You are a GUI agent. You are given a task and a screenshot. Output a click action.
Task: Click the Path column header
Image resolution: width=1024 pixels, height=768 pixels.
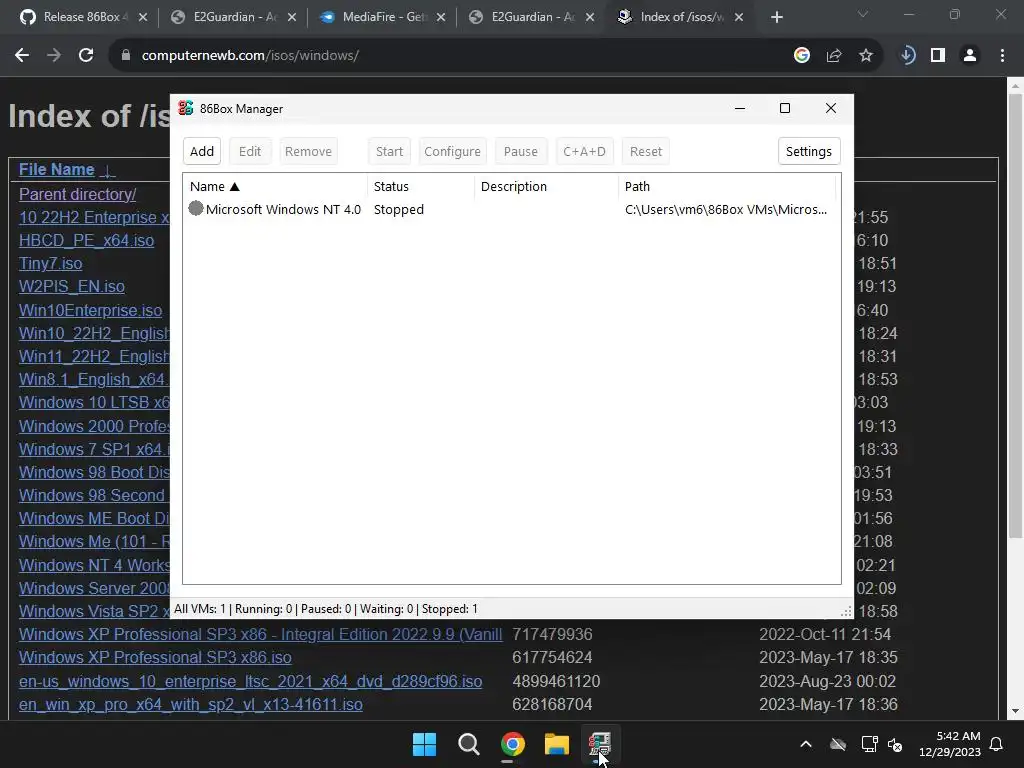(x=727, y=187)
